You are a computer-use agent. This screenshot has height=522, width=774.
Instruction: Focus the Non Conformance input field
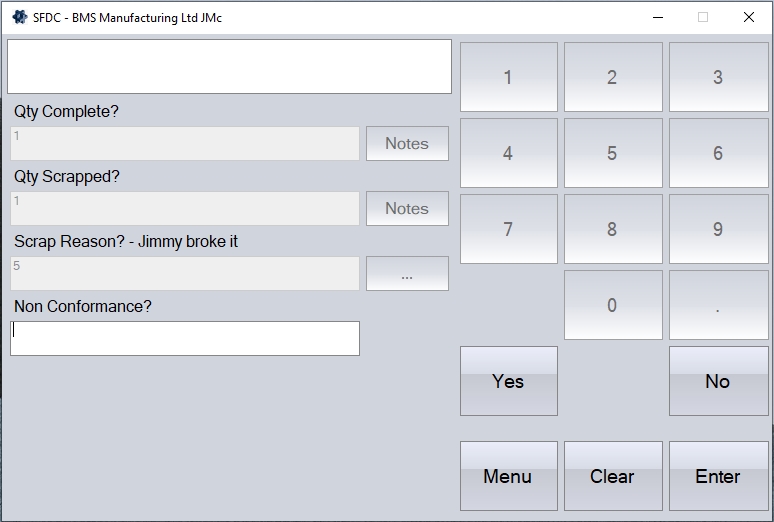tap(185, 338)
